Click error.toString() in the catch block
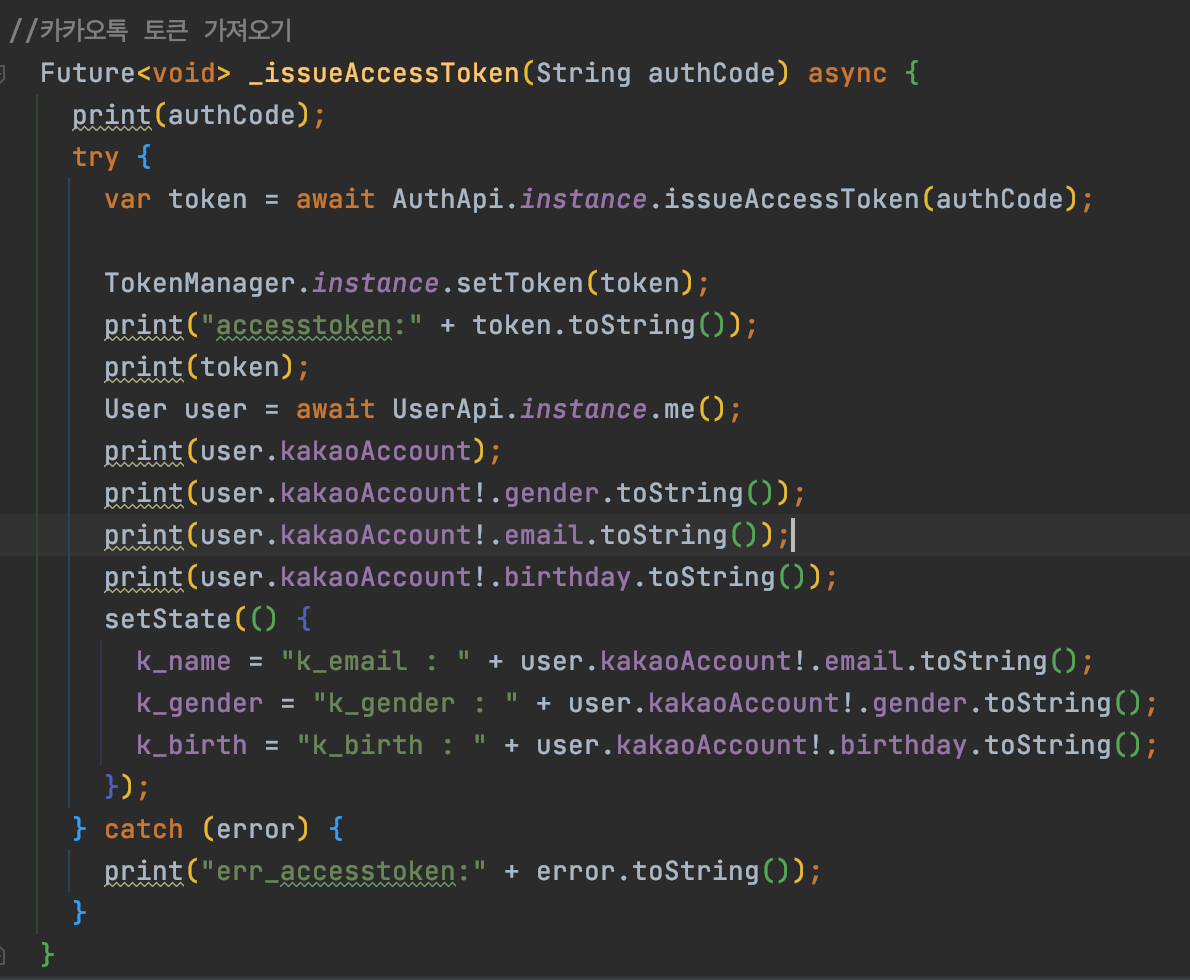Image resolution: width=1190 pixels, height=980 pixels. click(663, 871)
